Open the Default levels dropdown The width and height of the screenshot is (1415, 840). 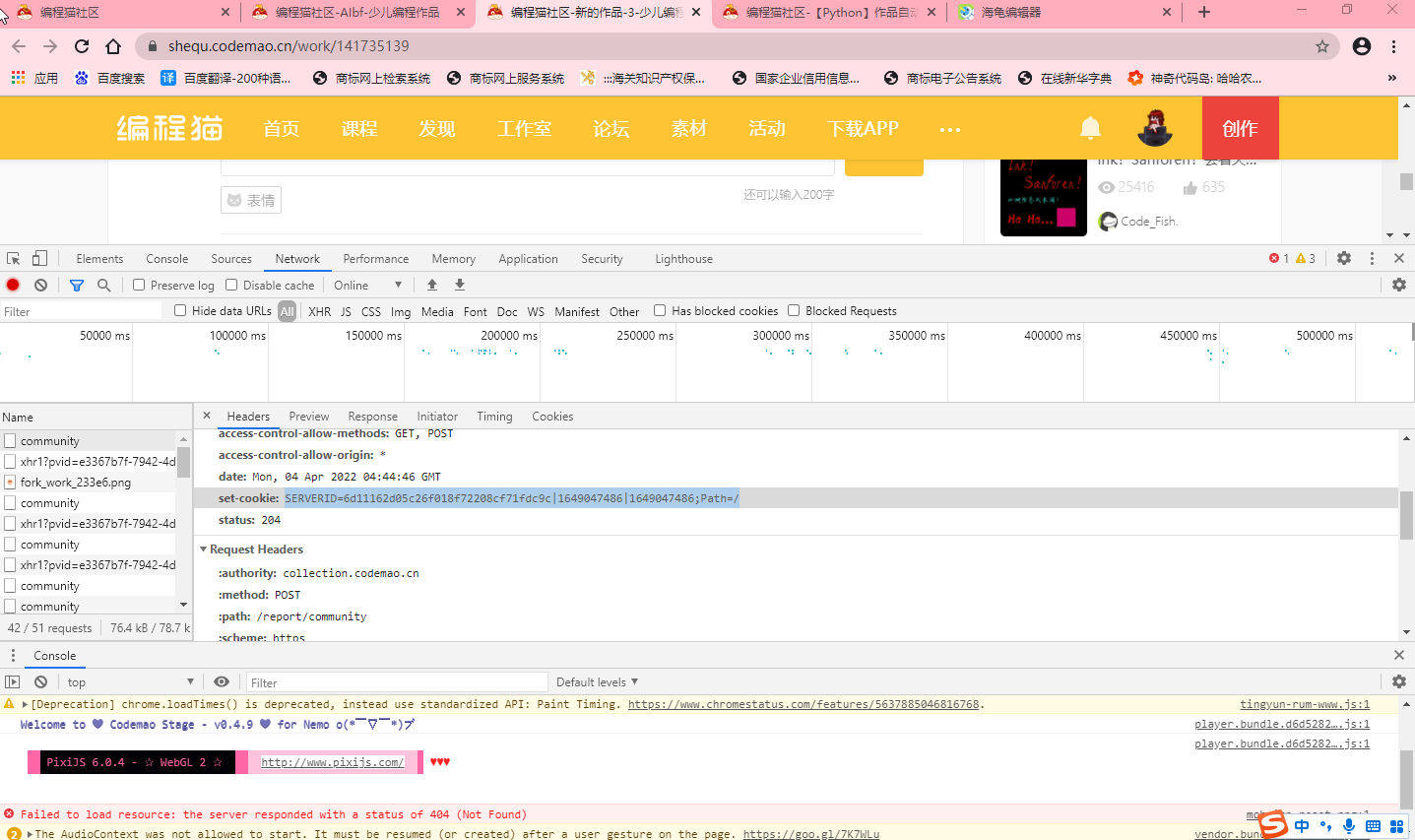click(597, 681)
